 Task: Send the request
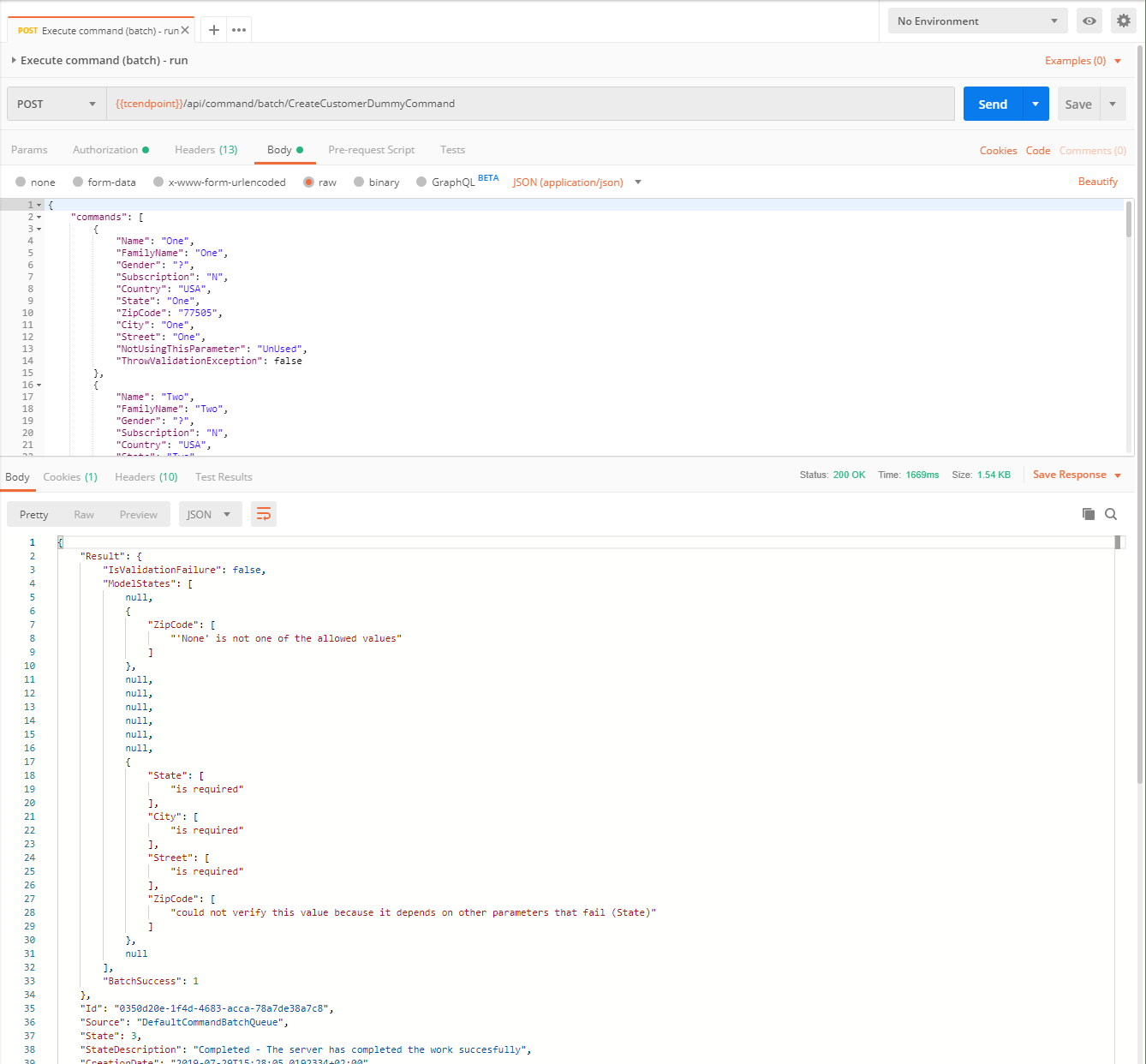coord(992,105)
